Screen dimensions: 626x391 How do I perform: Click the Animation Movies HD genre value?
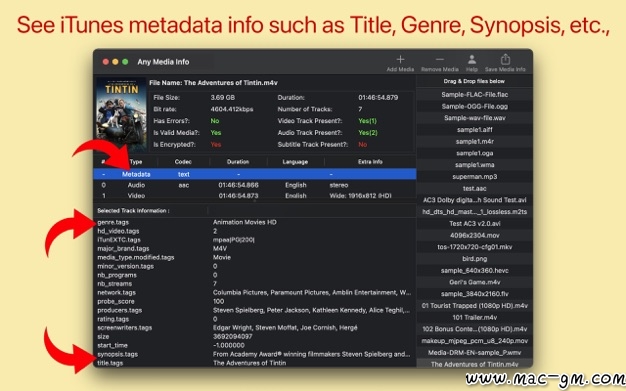244,222
